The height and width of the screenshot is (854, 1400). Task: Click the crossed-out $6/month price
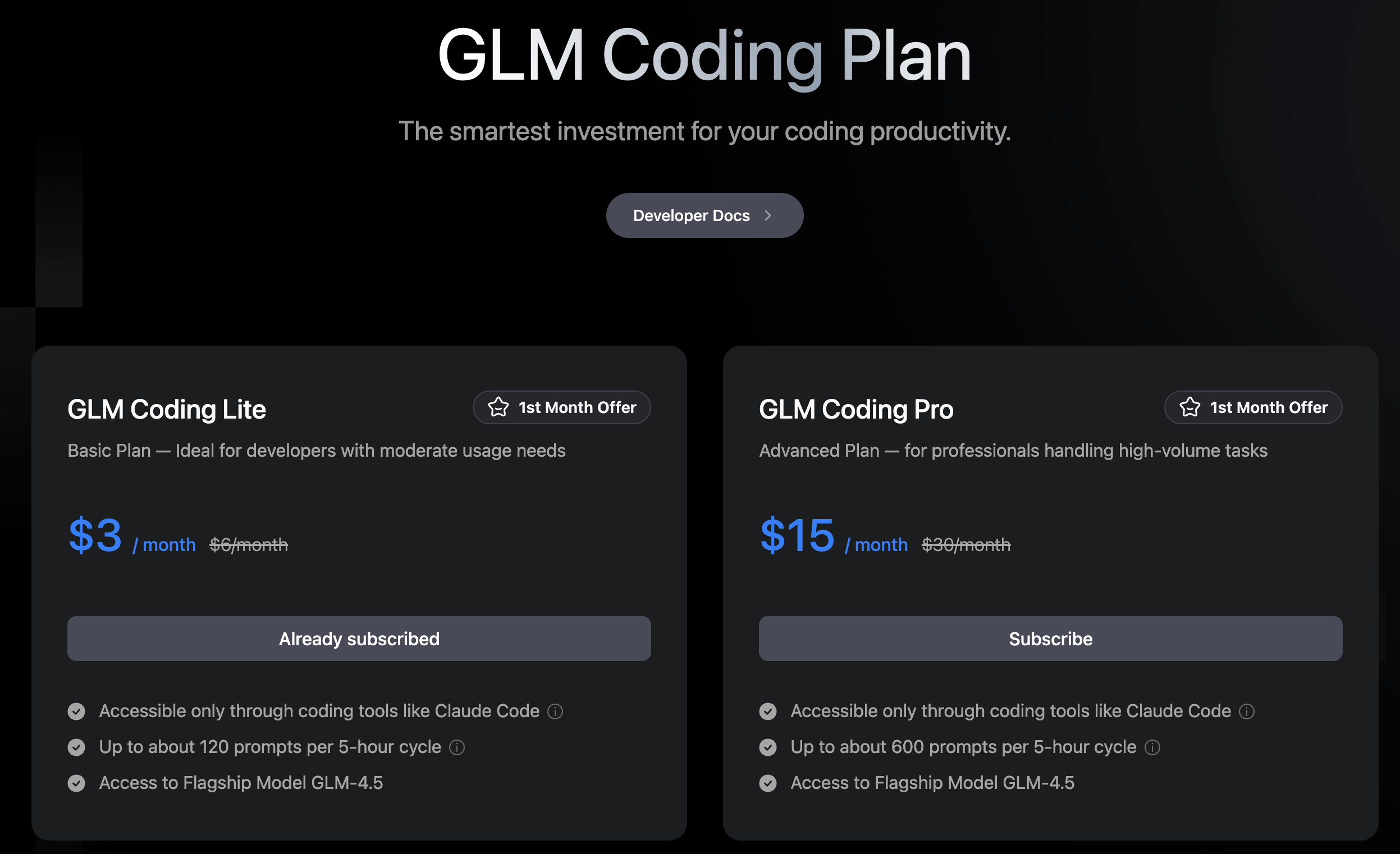[x=249, y=545]
